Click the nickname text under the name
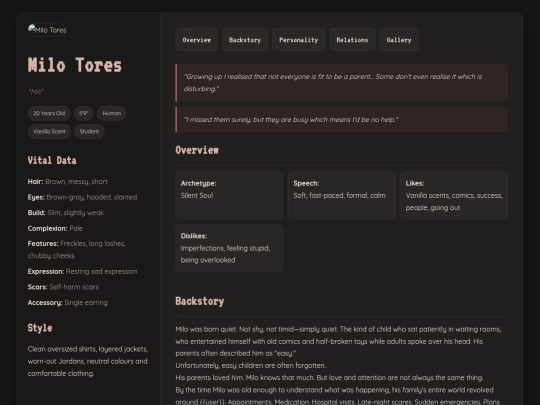This screenshot has height=405, width=540. [x=36, y=92]
